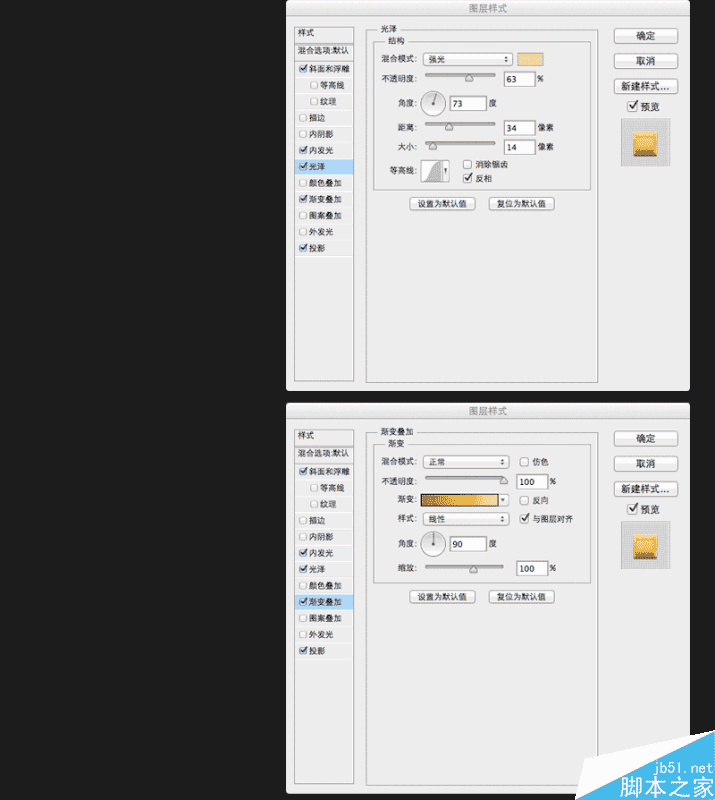Click 新建样式 button in lower dialog

coord(646,489)
